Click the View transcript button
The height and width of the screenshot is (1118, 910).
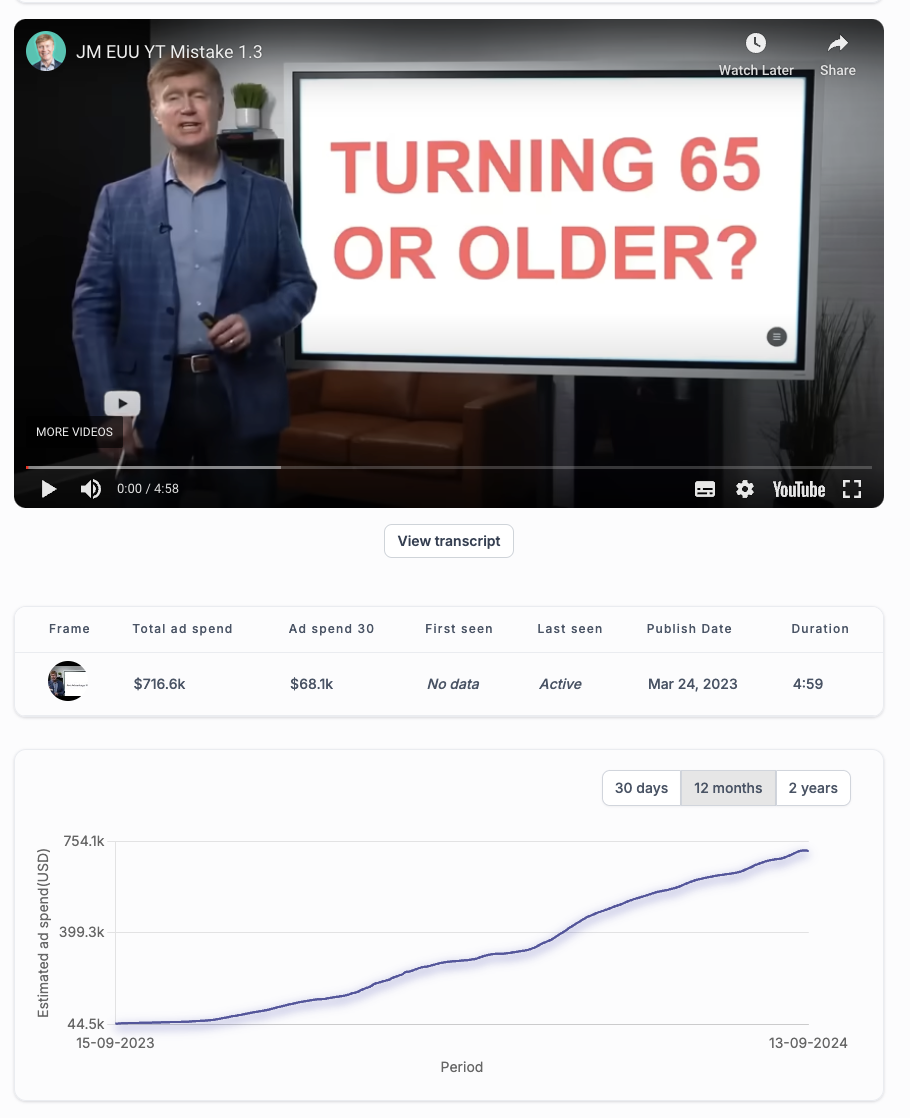point(449,541)
